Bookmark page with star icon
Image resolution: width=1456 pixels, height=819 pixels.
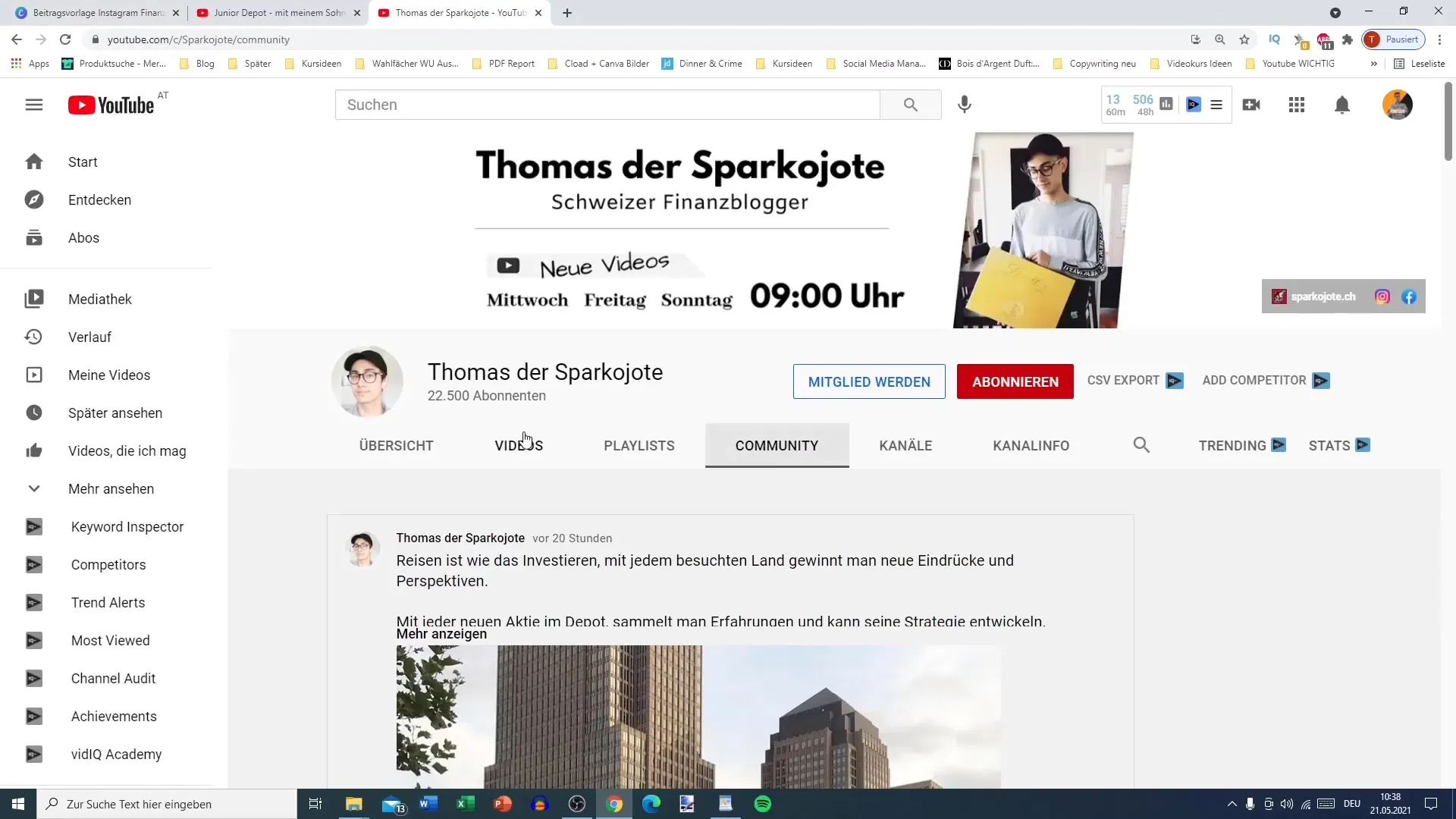1244,39
